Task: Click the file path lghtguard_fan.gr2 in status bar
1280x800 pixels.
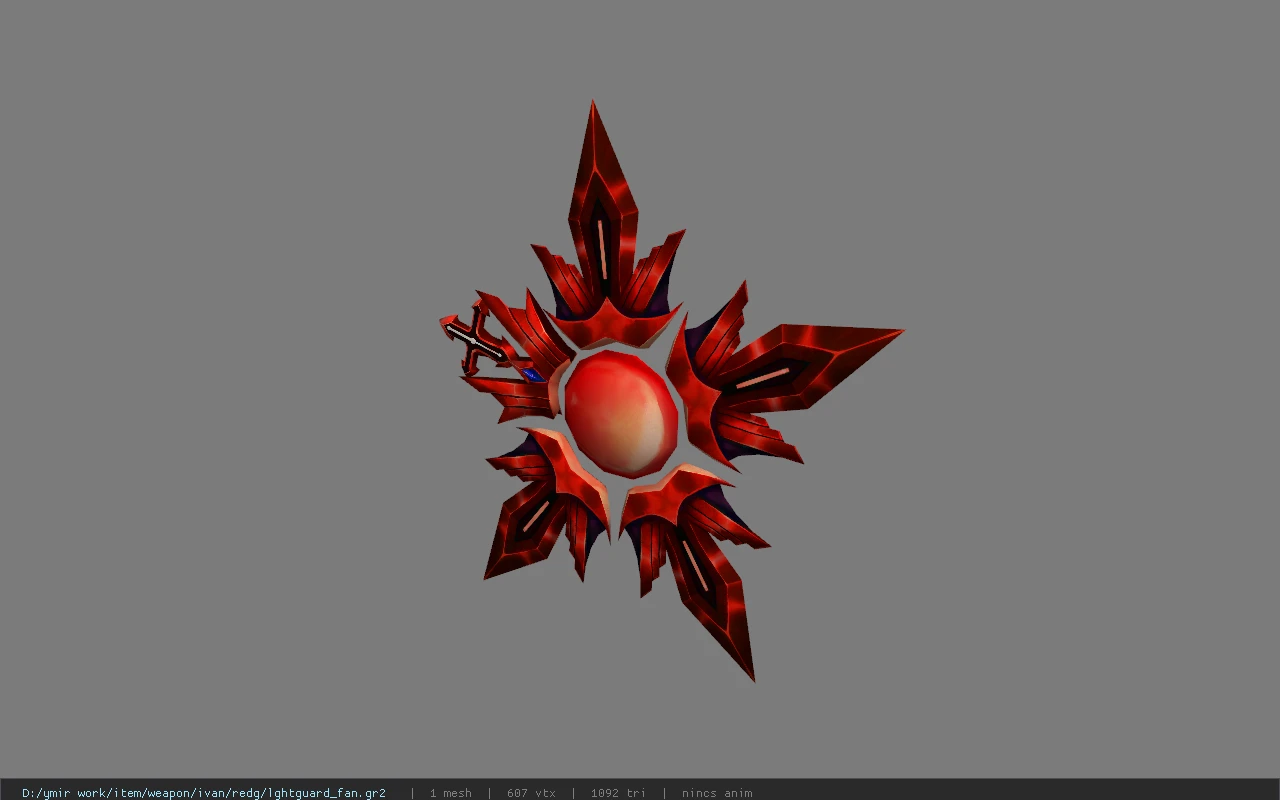Action: (204, 793)
